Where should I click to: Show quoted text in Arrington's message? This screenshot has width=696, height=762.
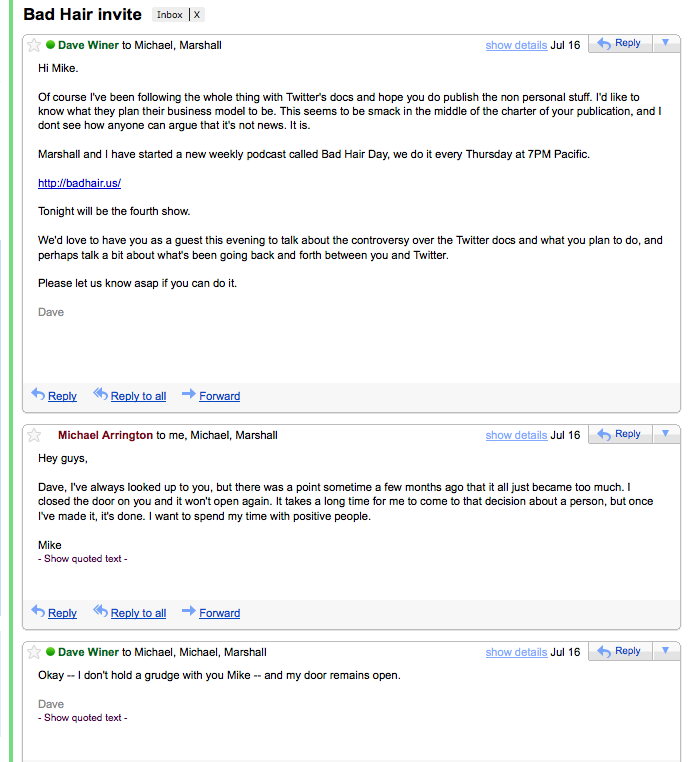tap(83, 559)
